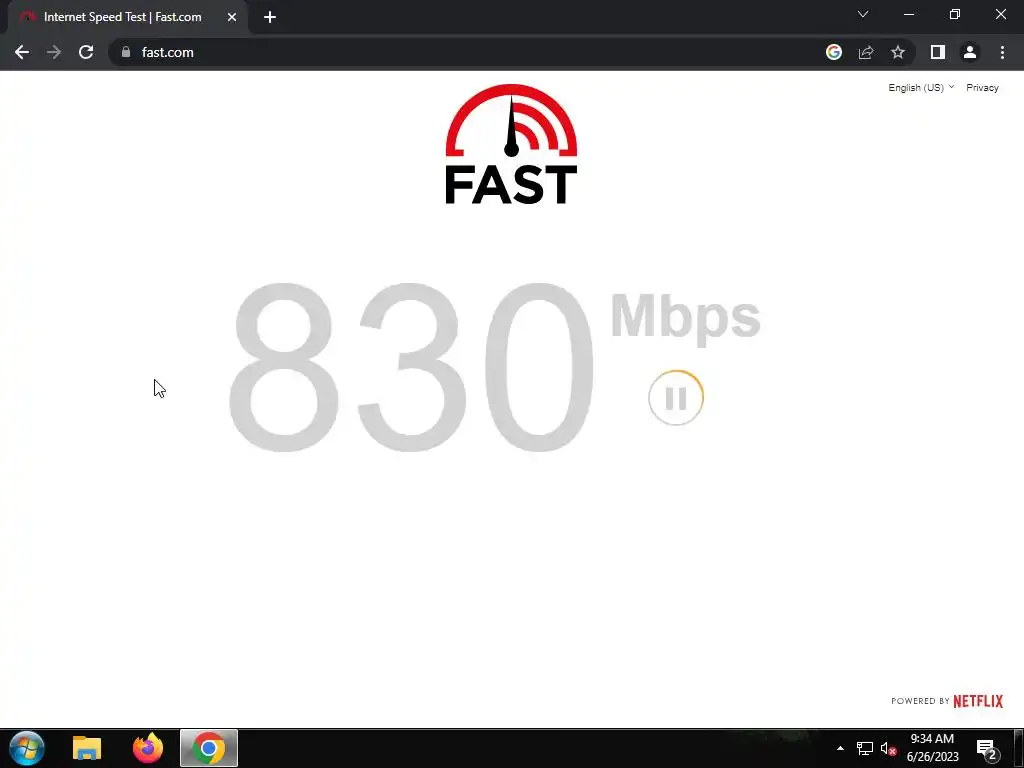Open the Google icon in address bar
Viewport: 1024px width, 768px height.
pos(834,52)
